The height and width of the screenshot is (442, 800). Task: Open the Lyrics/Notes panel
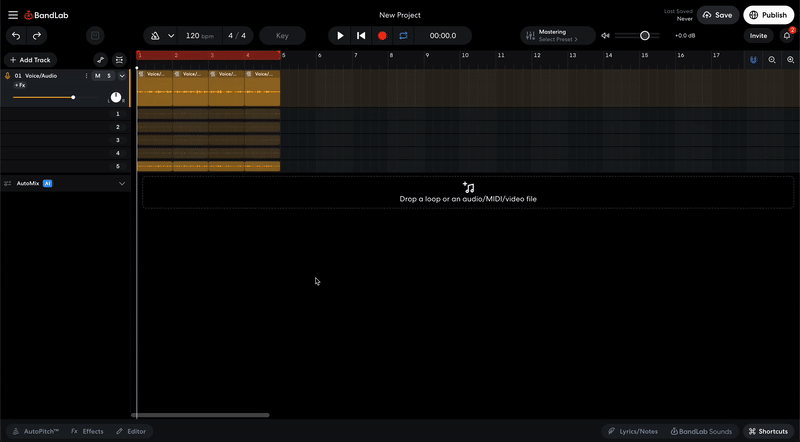[634, 431]
